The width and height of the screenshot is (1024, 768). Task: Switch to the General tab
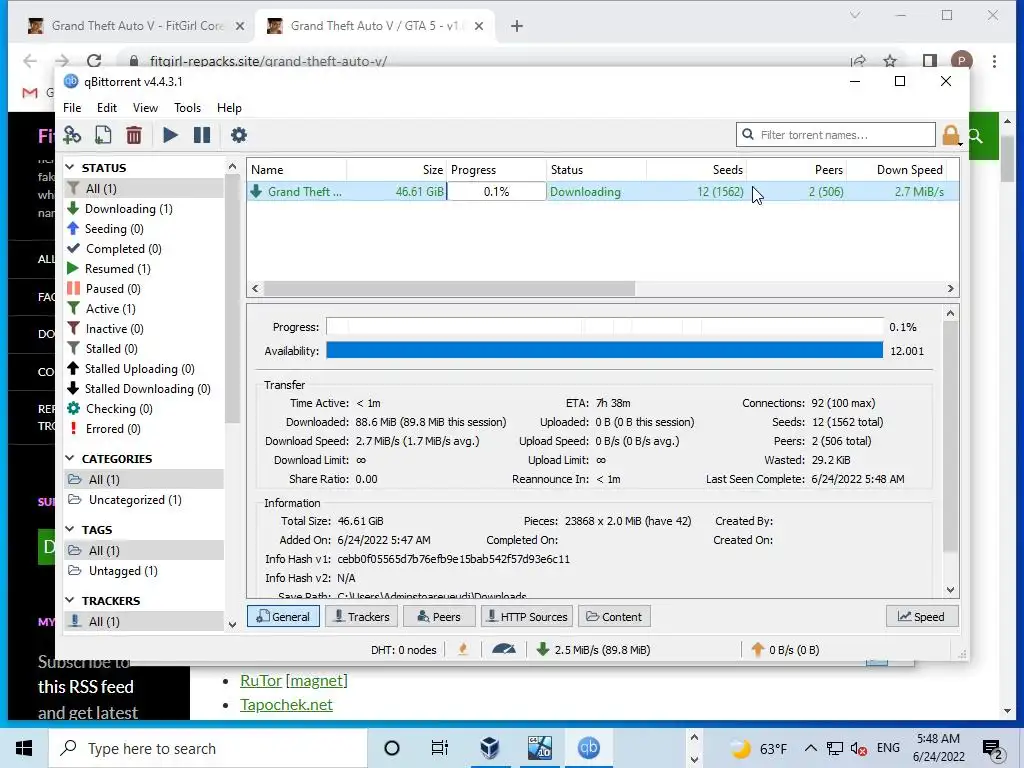click(x=283, y=616)
